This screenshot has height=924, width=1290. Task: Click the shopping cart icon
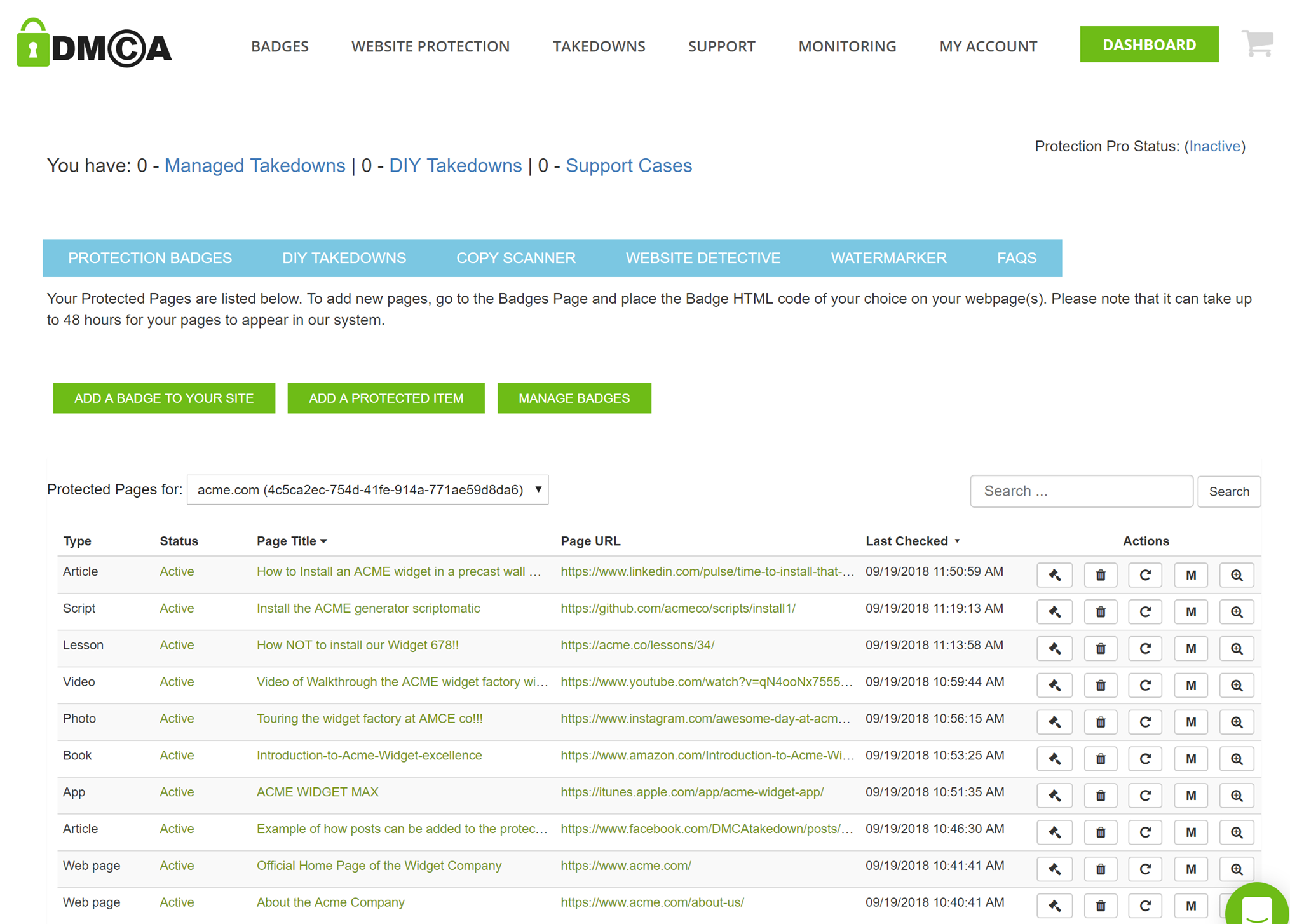1257,44
